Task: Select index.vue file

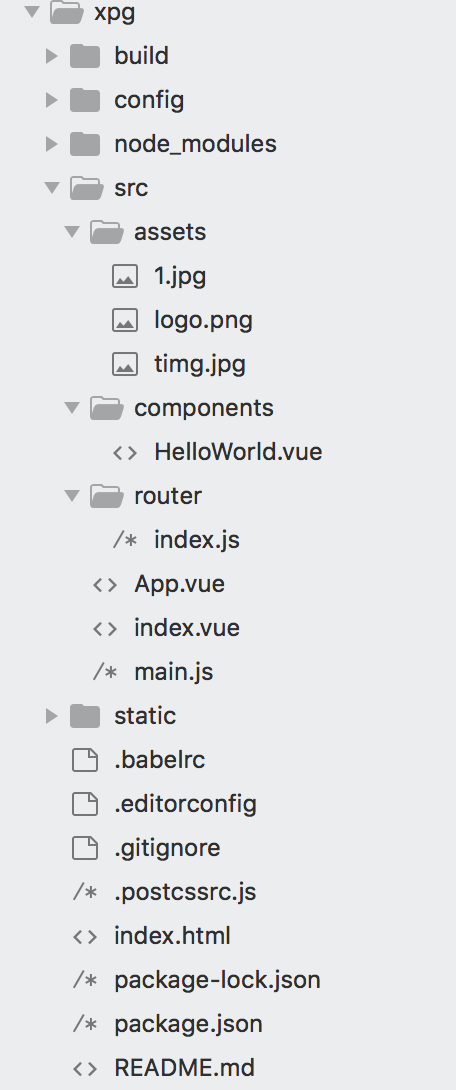Action: [187, 628]
